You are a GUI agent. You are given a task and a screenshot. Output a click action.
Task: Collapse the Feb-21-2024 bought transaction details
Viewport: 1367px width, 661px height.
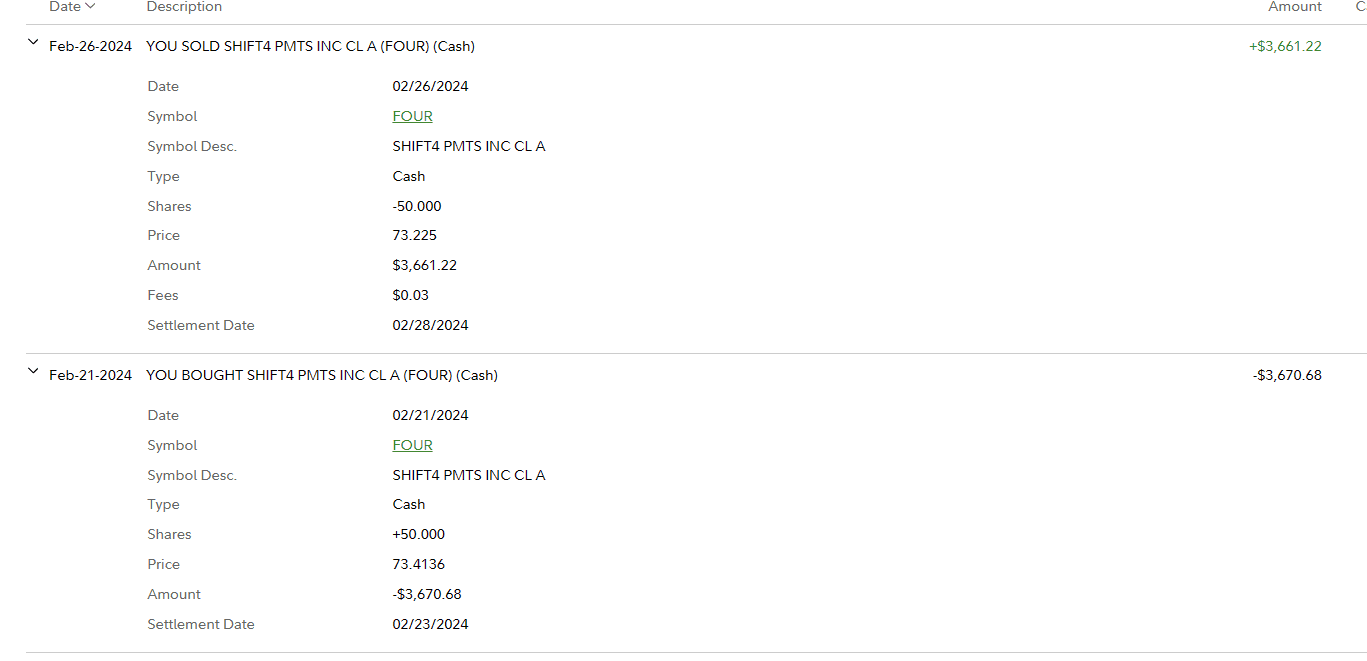click(x=33, y=372)
